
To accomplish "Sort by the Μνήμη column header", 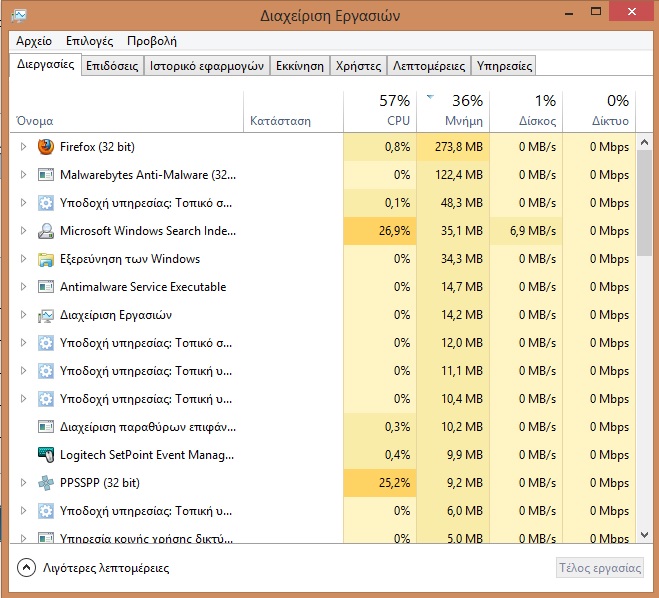I will [455, 111].
